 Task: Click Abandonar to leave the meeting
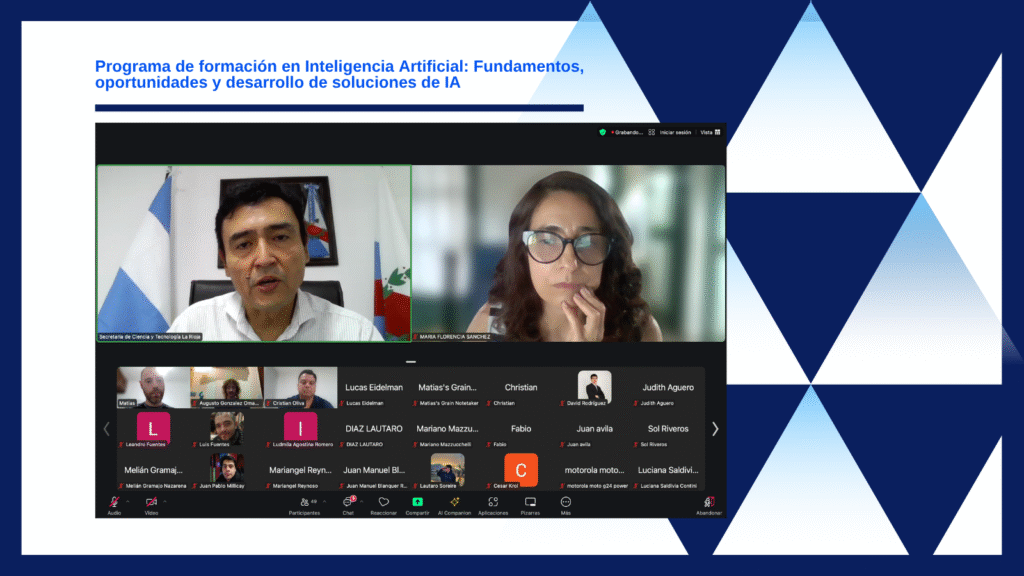[x=709, y=503]
